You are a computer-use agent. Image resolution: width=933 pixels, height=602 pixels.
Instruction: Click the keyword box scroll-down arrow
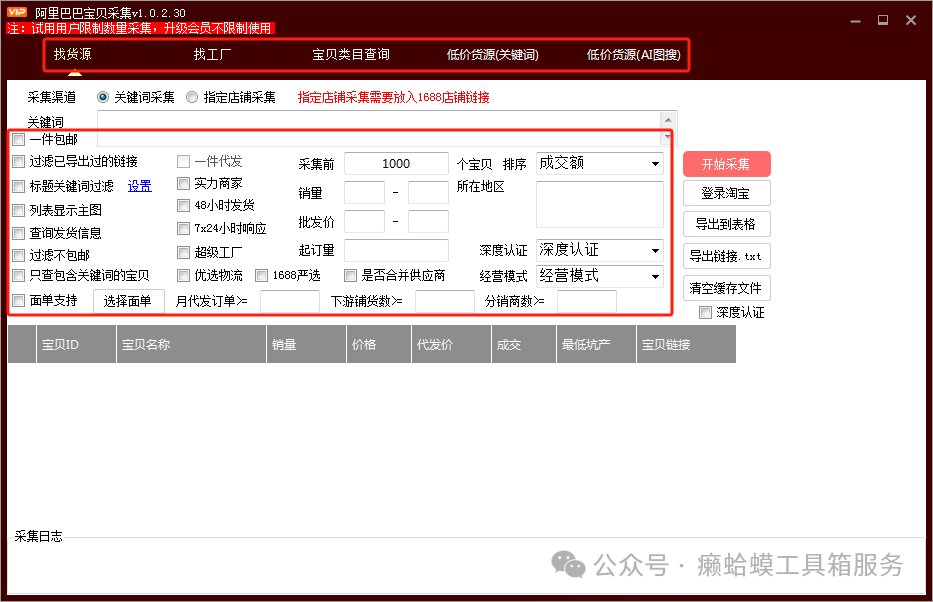tap(668, 137)
